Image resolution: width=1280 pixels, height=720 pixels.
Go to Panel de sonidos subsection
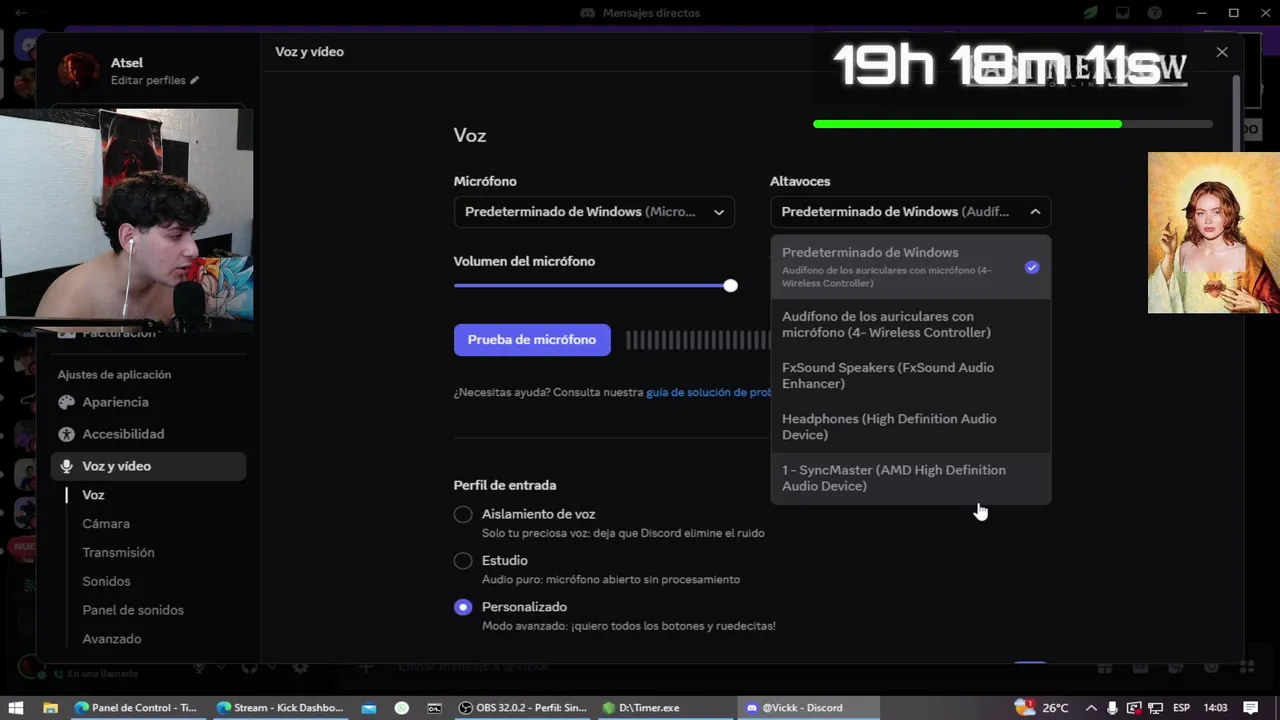point(133,610)
